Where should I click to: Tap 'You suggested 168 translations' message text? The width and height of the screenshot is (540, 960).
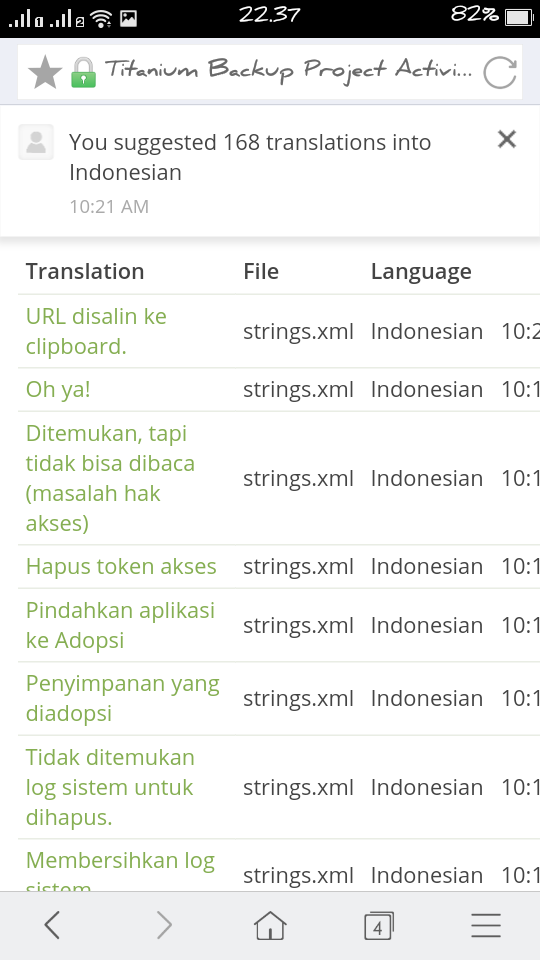250,157
